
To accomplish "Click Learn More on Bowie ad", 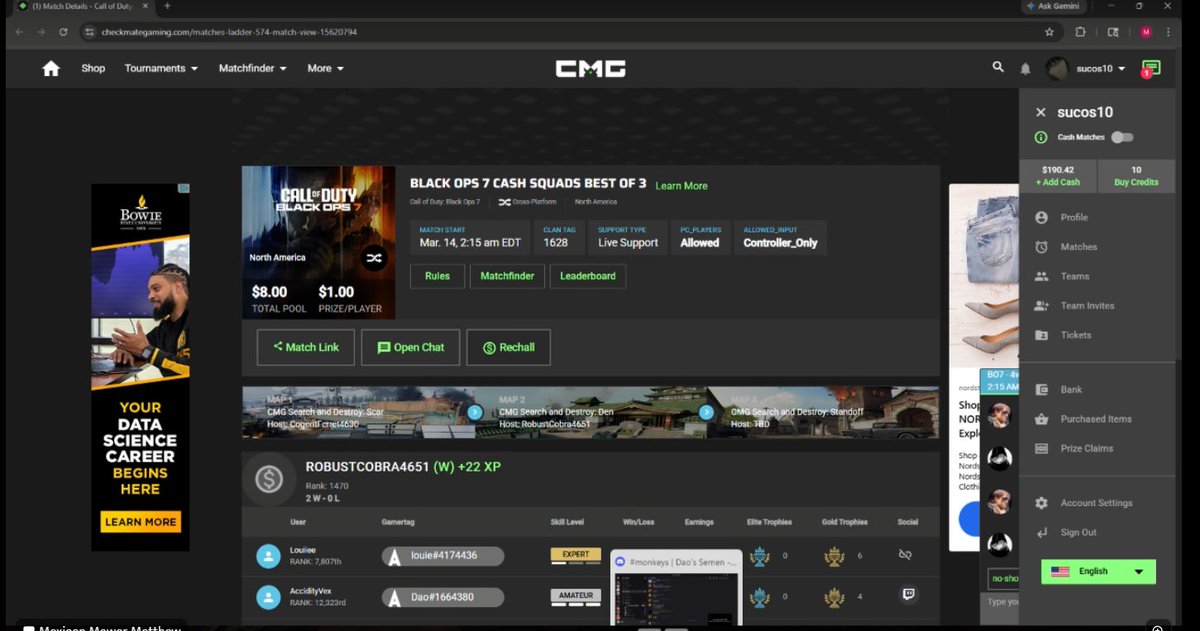I will coord(140,522).
